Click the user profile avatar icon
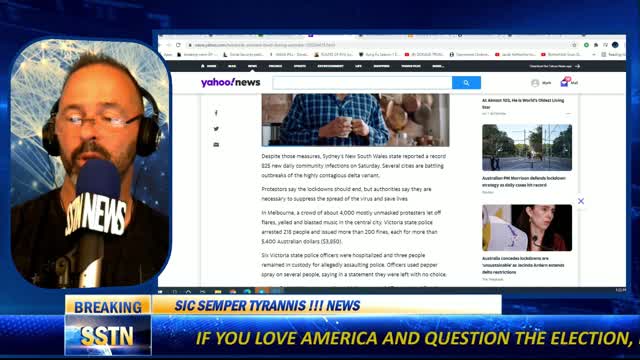640x360 pixels. pyautogui.click(x=535, y=83)
